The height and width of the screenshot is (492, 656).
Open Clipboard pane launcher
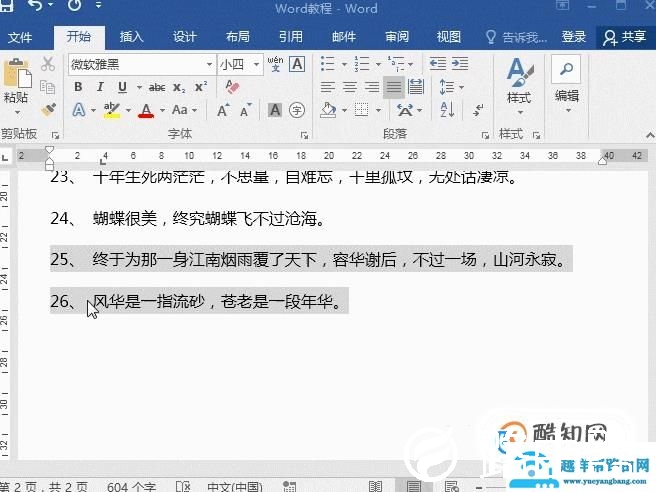click(55, 136)
